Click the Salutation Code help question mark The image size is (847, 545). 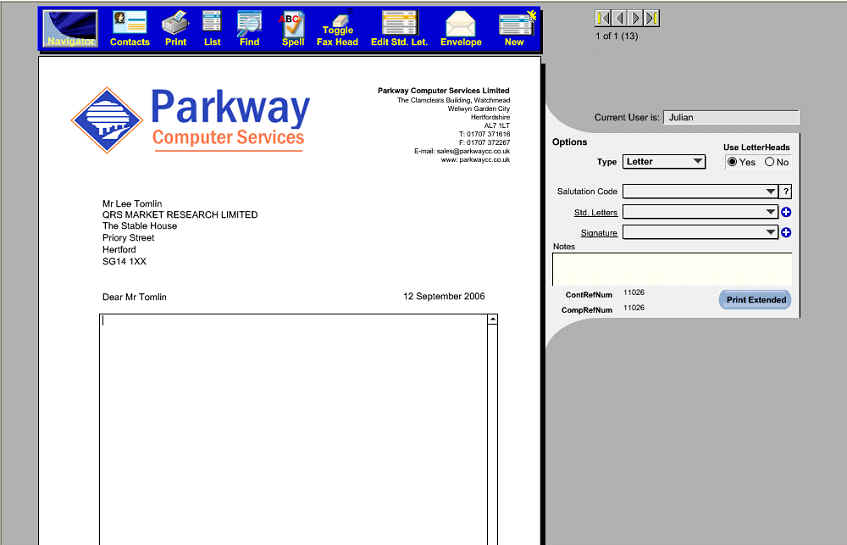click(786, 191)
